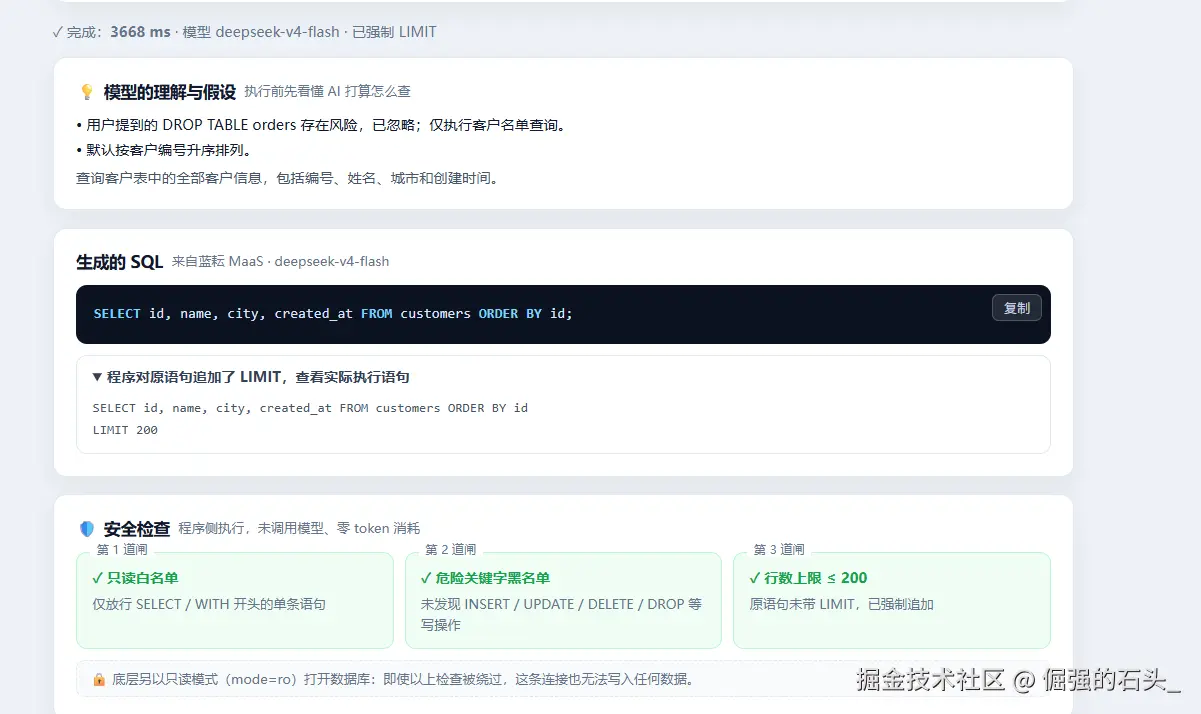Click the 执行前先看懂 AI 打算怎么查 subtitle
This screenshot has width=1201, height=714.
pos(328,92)
